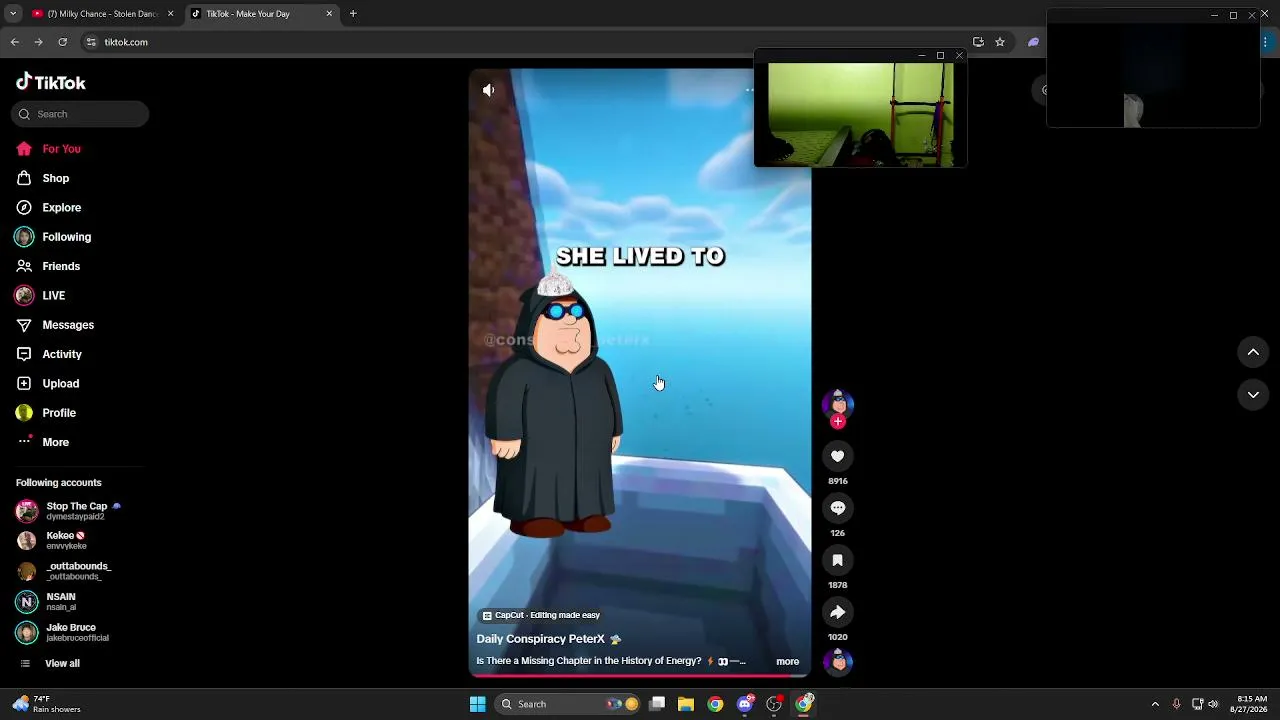Mute the video using the speaker icon
The width and height of the screenshot is (1280, 720).
coord(489,90)
